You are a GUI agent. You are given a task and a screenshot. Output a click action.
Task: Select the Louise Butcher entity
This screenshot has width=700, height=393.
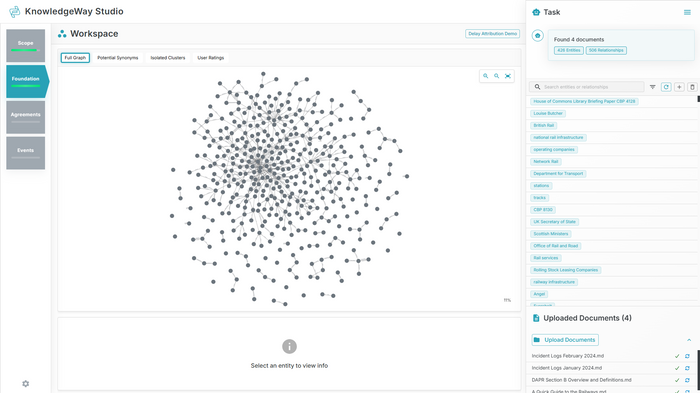pos(548,113)
